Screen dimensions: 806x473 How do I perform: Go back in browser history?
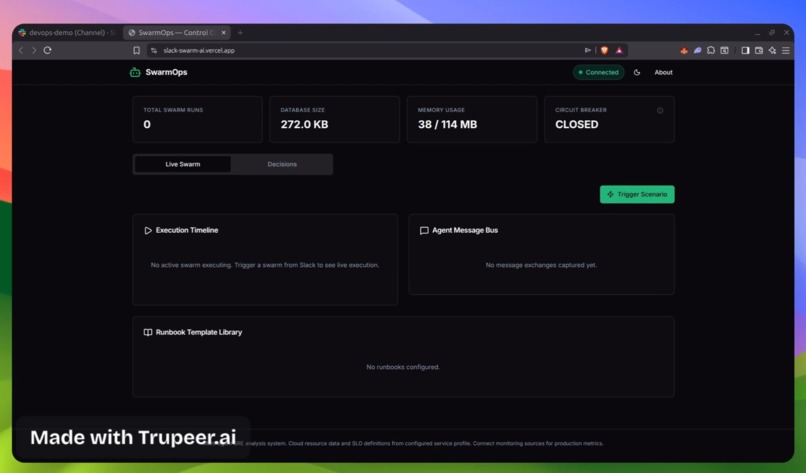(21, 50)
